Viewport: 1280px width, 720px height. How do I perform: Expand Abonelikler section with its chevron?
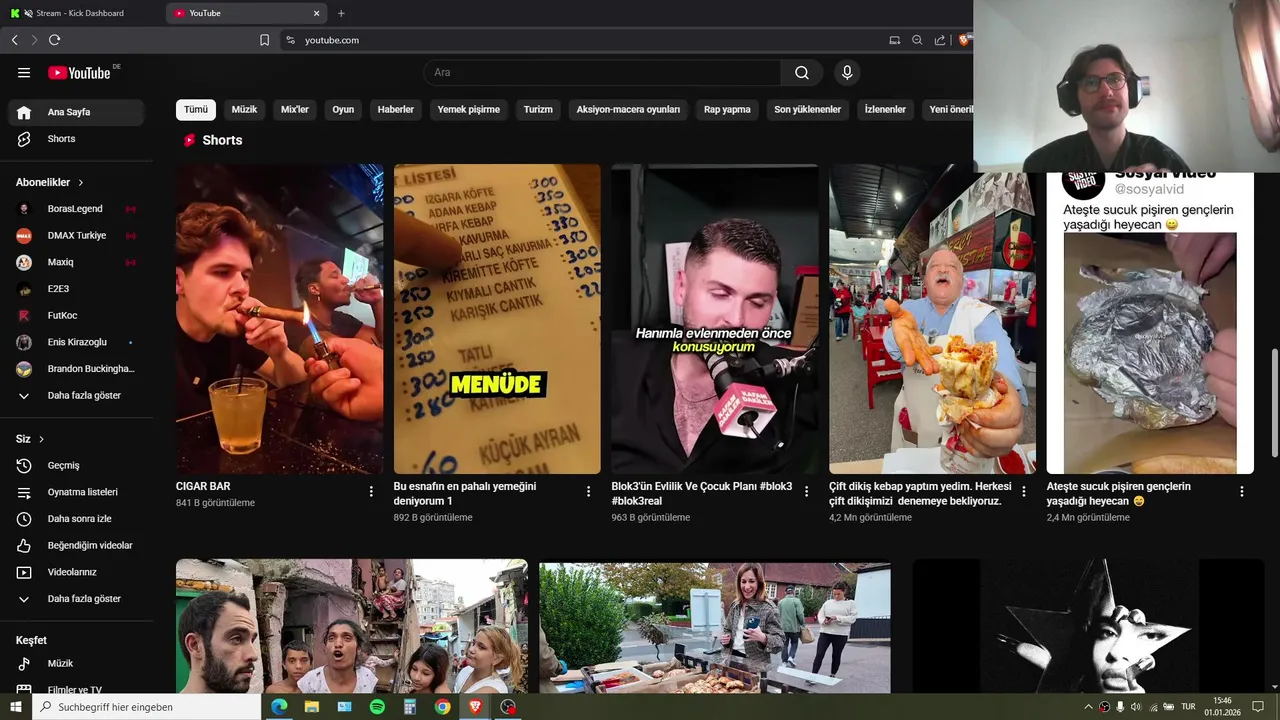(x=81, y=183)
